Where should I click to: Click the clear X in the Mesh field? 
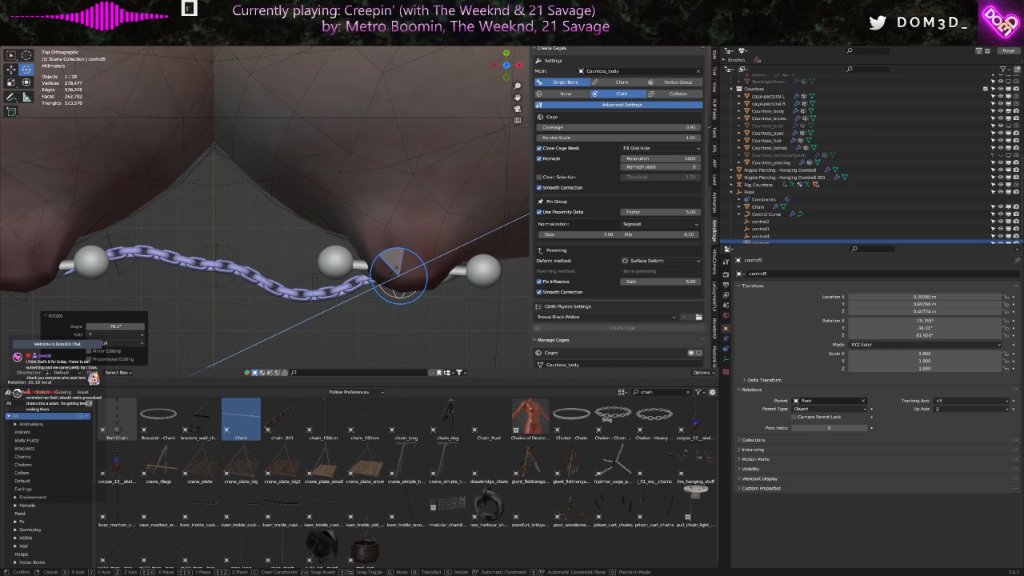698,71
